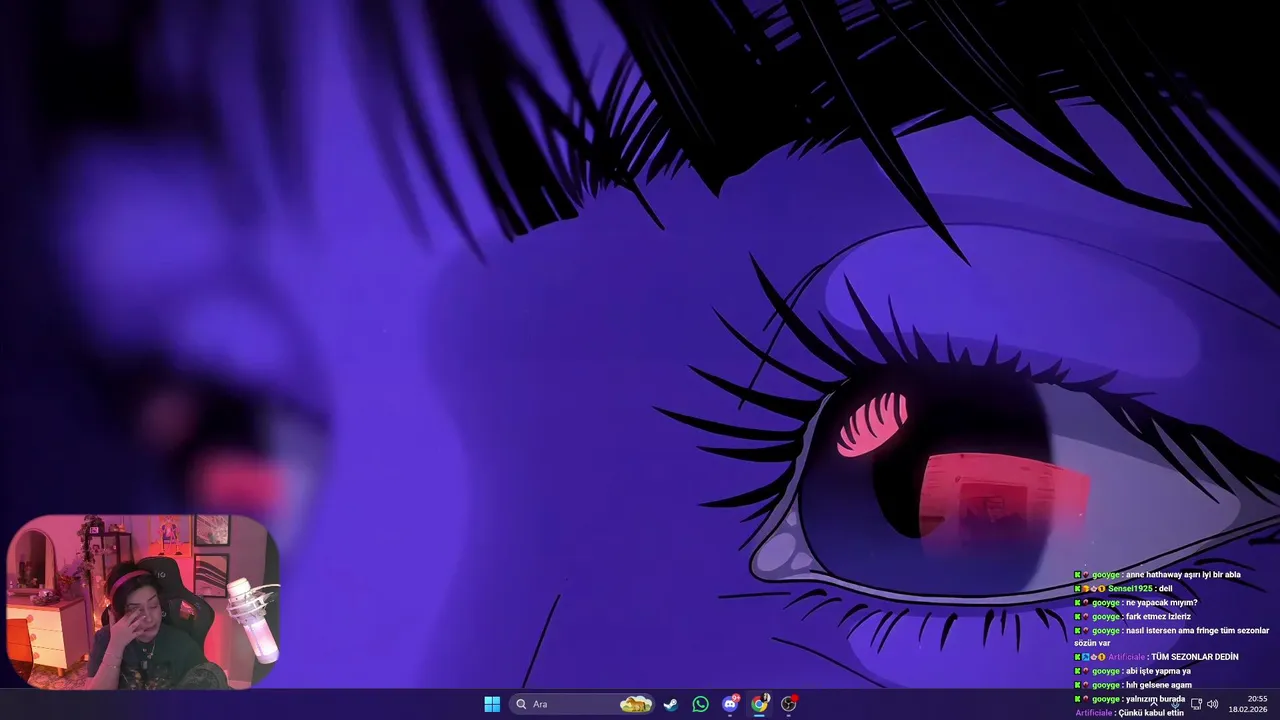Click the username Sensei1925 in chat

(x=1130, y=589)
